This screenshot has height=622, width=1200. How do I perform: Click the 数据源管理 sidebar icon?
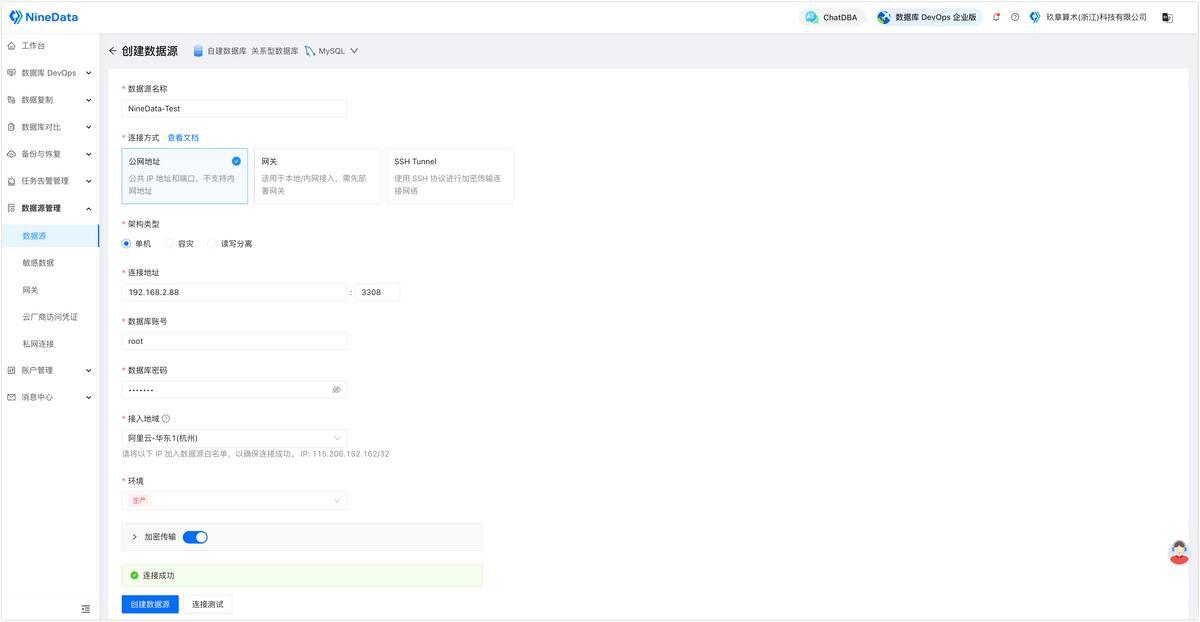pyautogui.click(x=11, y=208)
